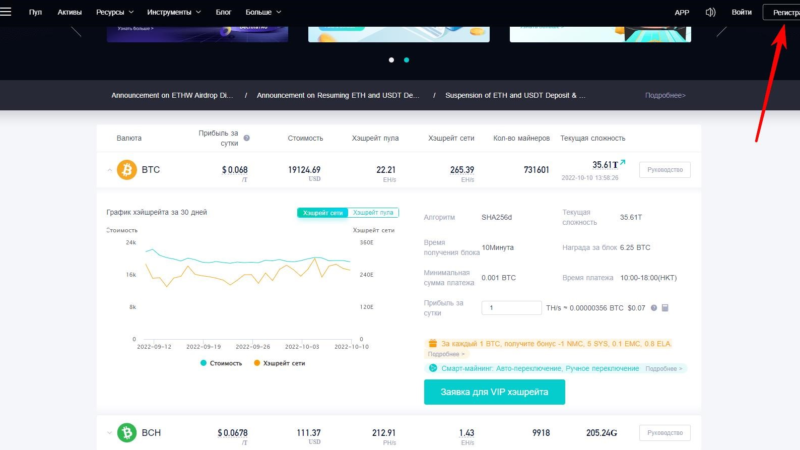This screenshot has width=800, height=450.
Task: Click BTC pool hashrate 22.21
Action: 386,169
